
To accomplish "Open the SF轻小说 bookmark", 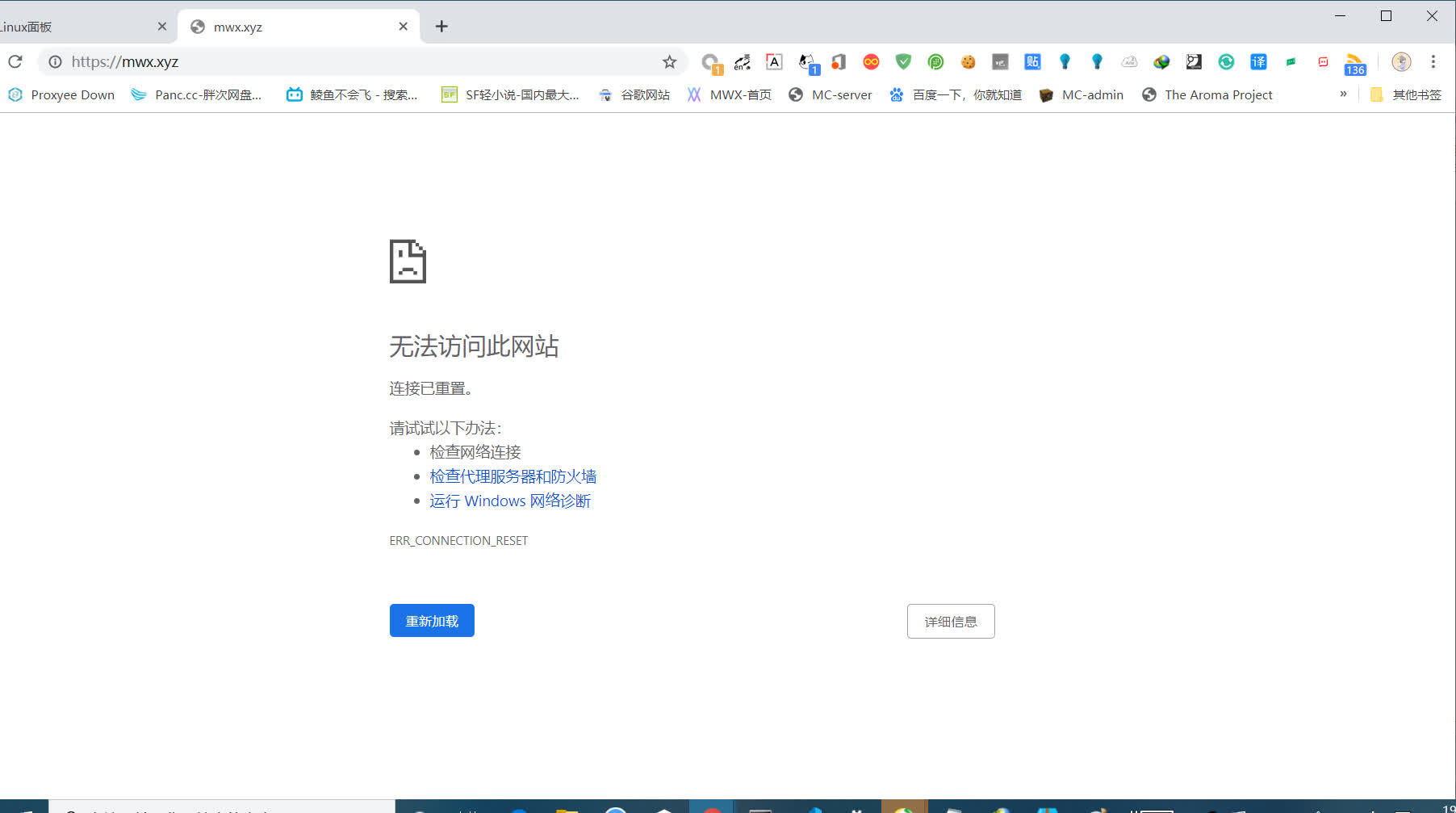I will (x=511, y=94).
